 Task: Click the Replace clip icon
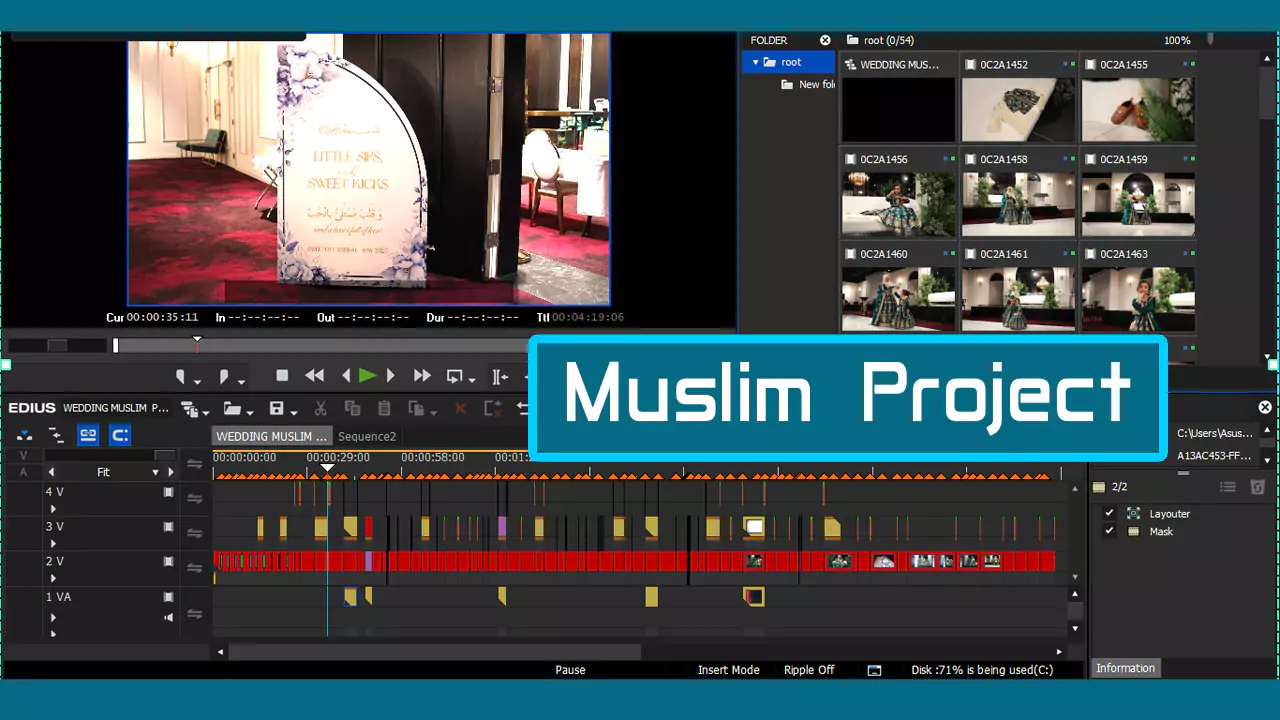(x=416, y=409)
